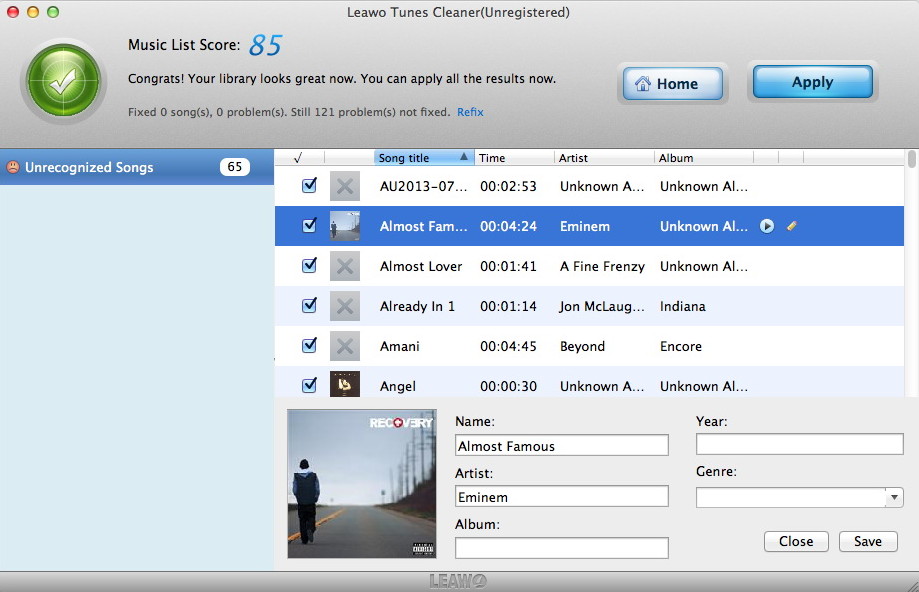Sort by the Song title column header
This screenshot has height=592, width=919.
tap(423, 158)
